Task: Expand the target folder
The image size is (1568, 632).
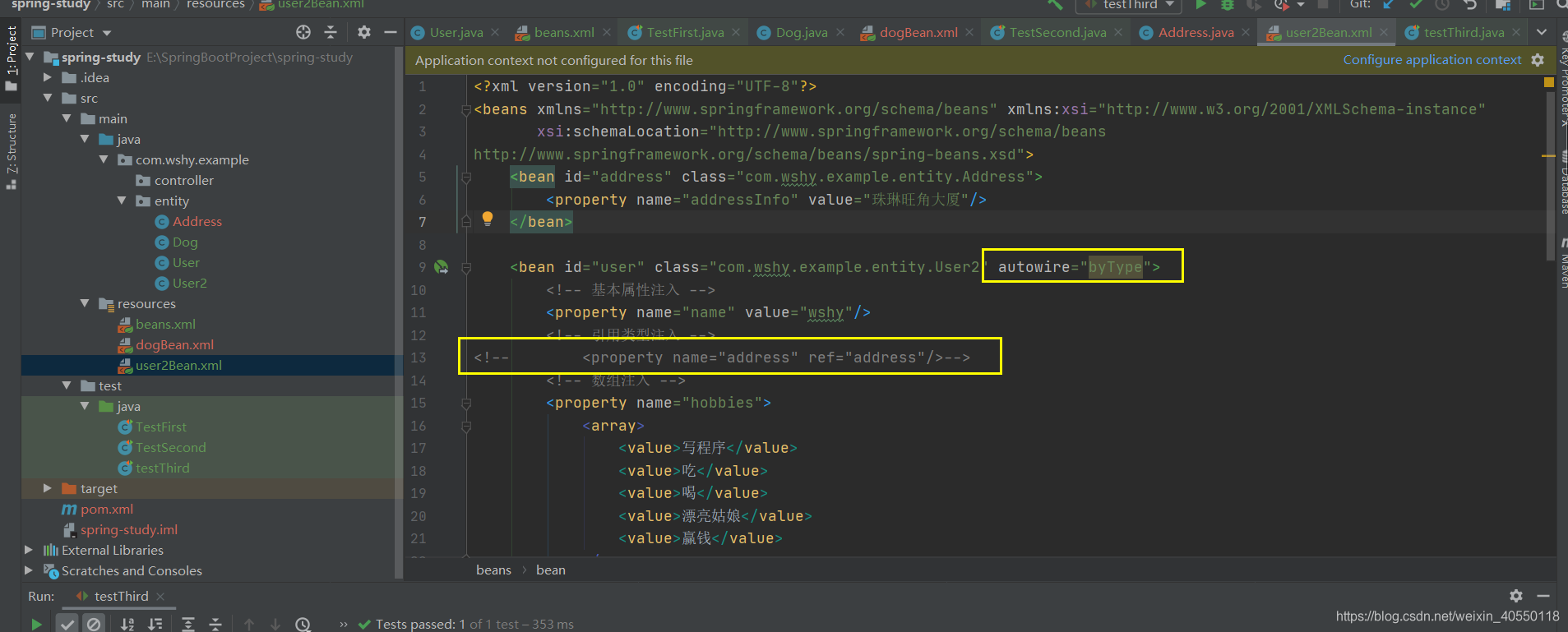Action: click(x=48, y=488)
